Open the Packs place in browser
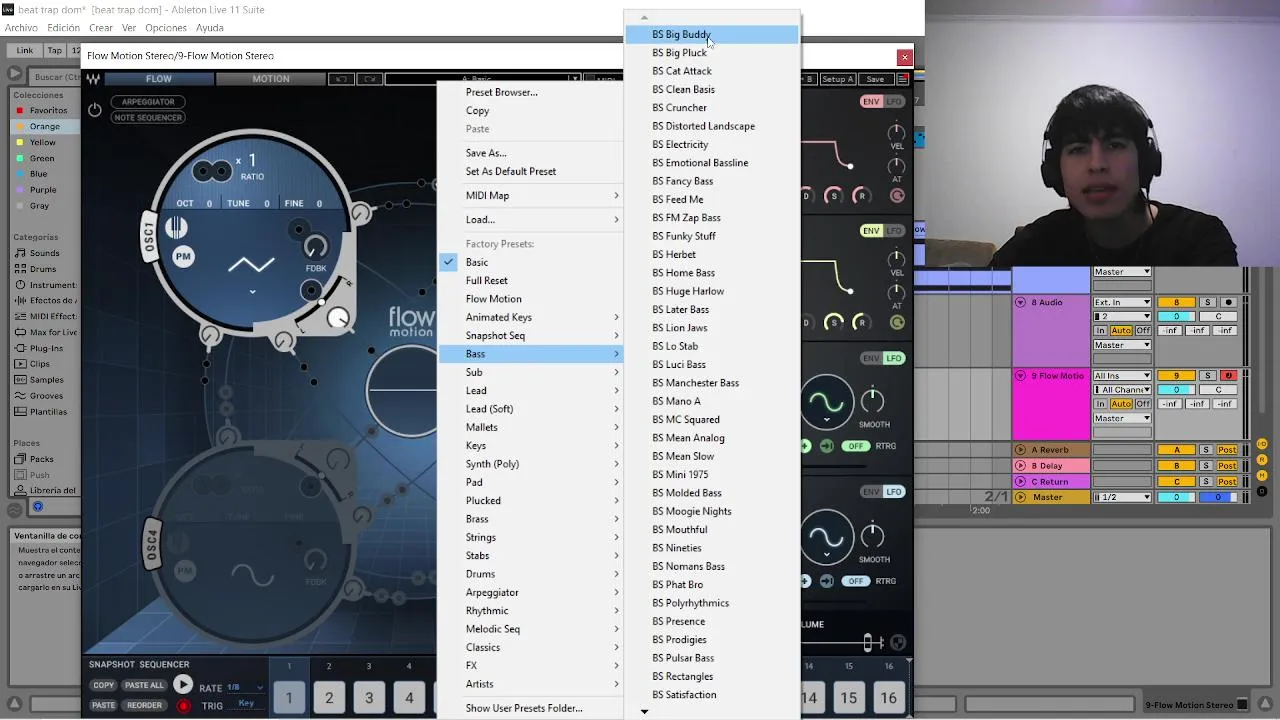This screenshot has width=1280, height=720. click(41, 459)
